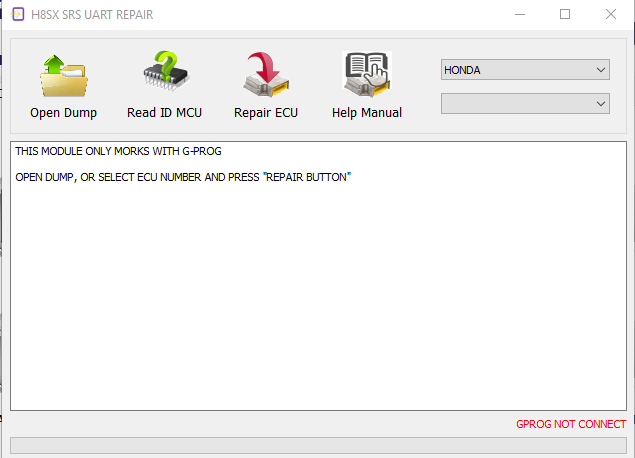Click the 'OPEN DUMP, OR SELECT ECU NUMBER' line
The image size is (635, 458).
(183, 177)
